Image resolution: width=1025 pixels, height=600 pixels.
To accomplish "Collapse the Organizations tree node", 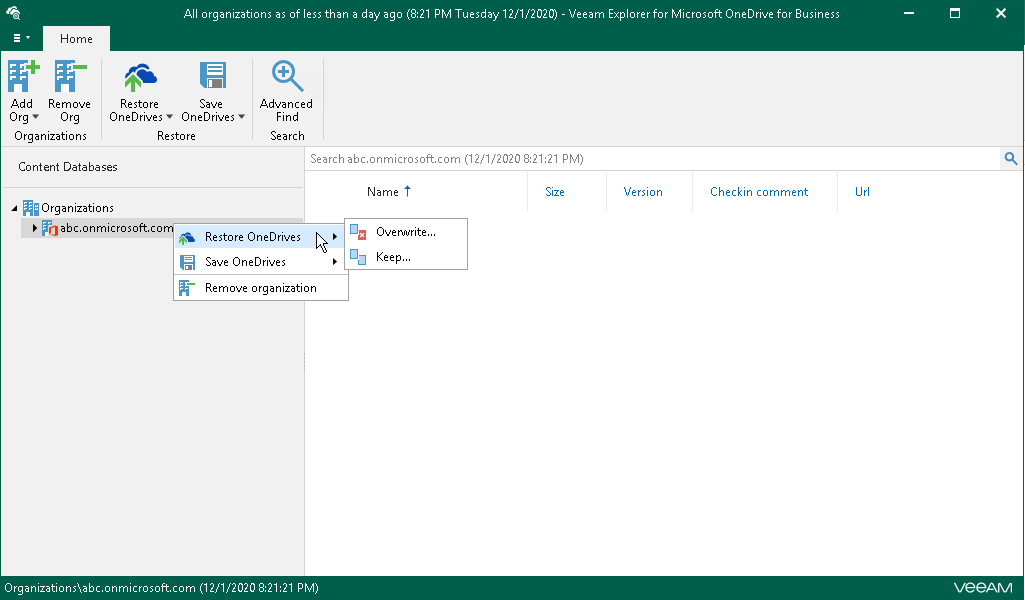I will click(14, 208).
